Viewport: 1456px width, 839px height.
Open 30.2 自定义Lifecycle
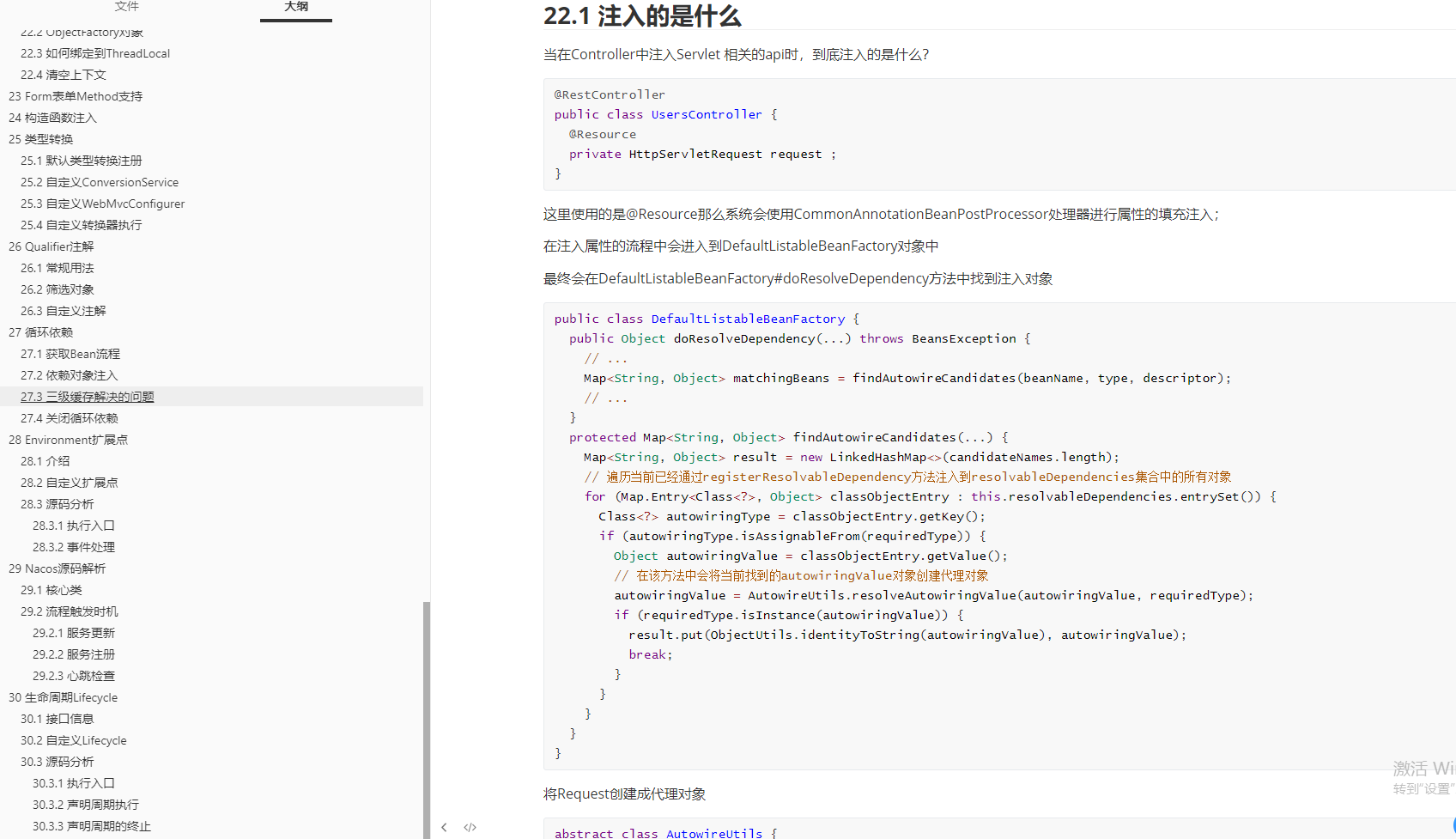tap(74, 740)
